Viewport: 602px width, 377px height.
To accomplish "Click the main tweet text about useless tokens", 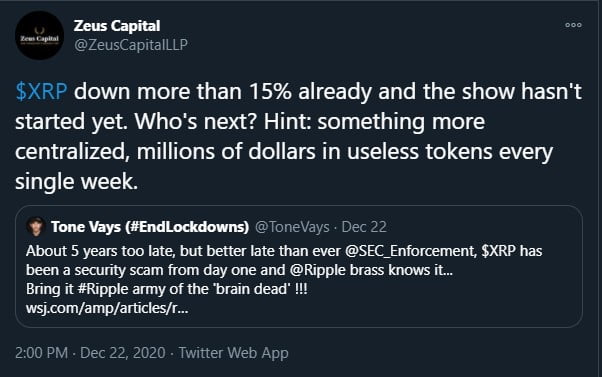I will click(298, 136).
